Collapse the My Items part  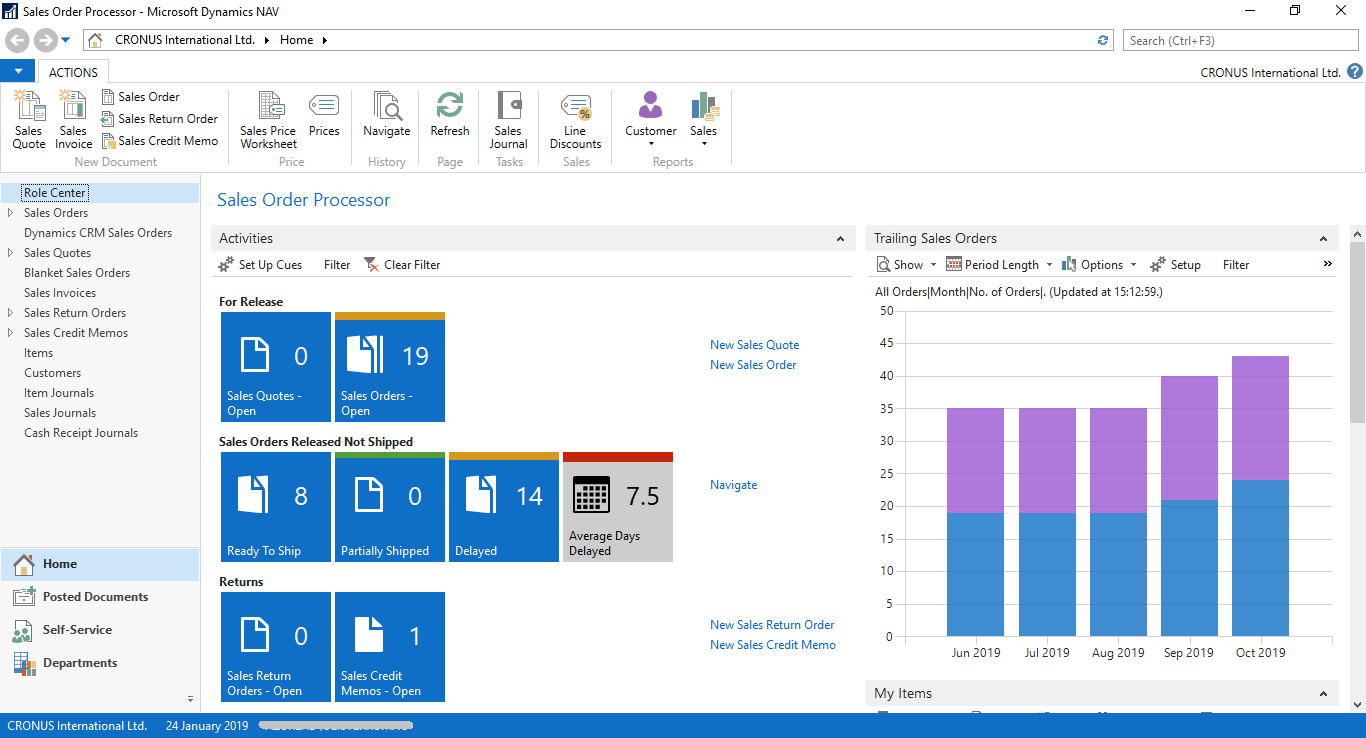pos(1323,694)
